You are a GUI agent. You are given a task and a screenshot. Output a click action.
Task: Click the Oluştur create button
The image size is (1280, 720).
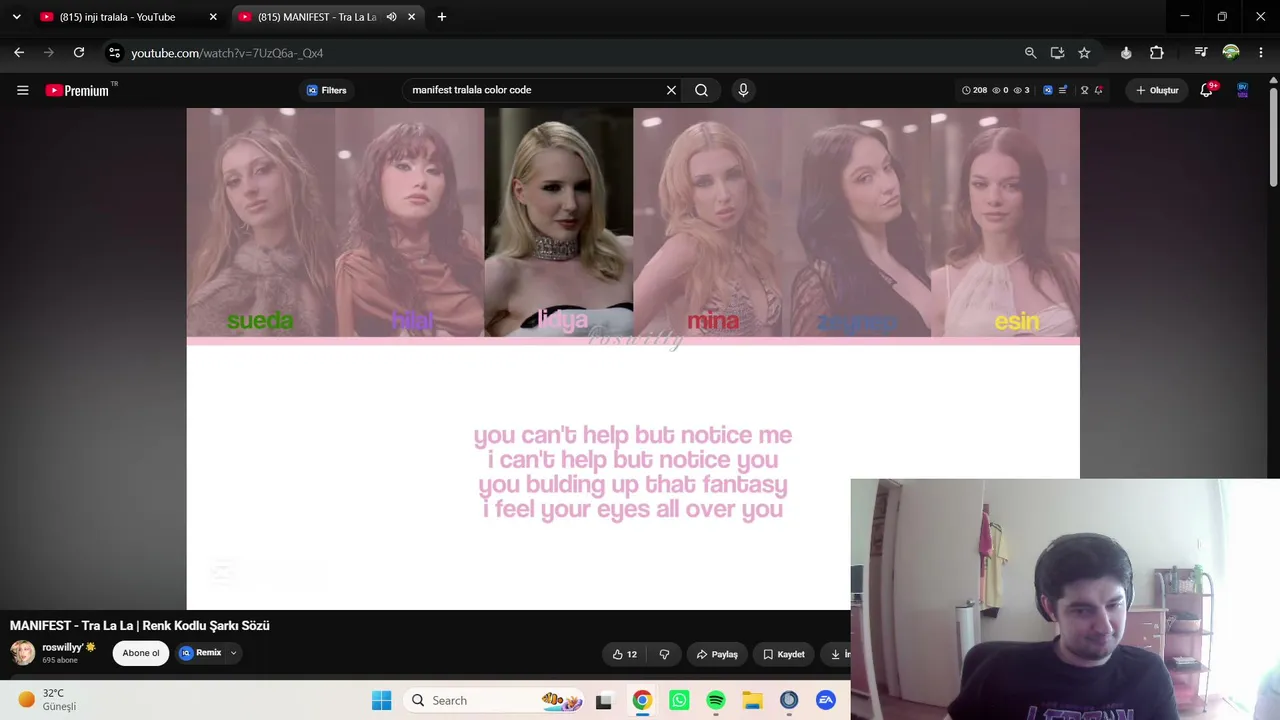click(x=1157, y=90)
